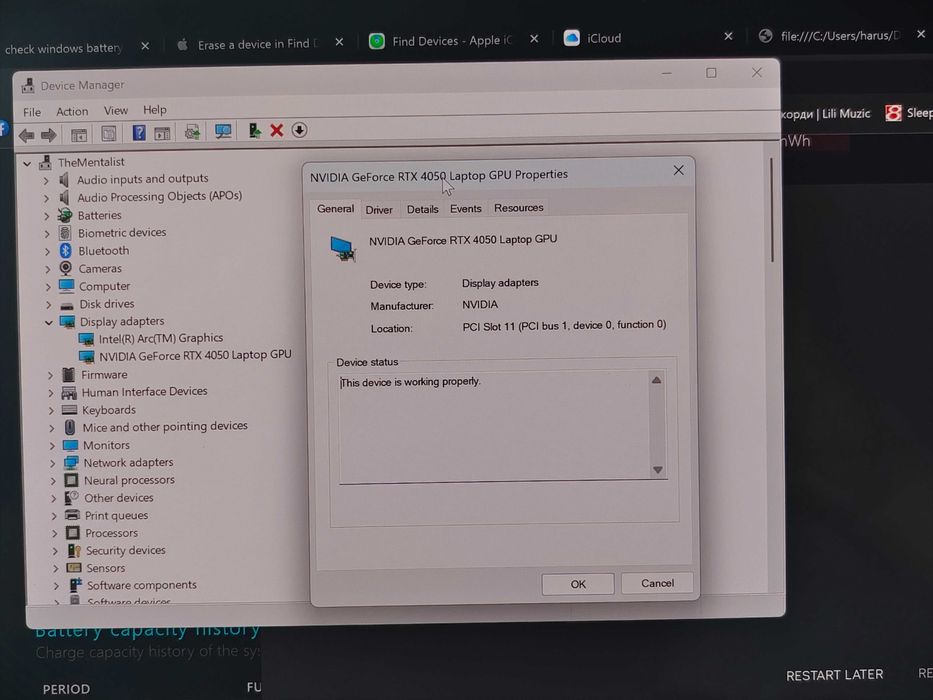This screenshot has width=933, height=700.
Task: Click the Biometric devices category icon
Action: (x=65, y=233)
